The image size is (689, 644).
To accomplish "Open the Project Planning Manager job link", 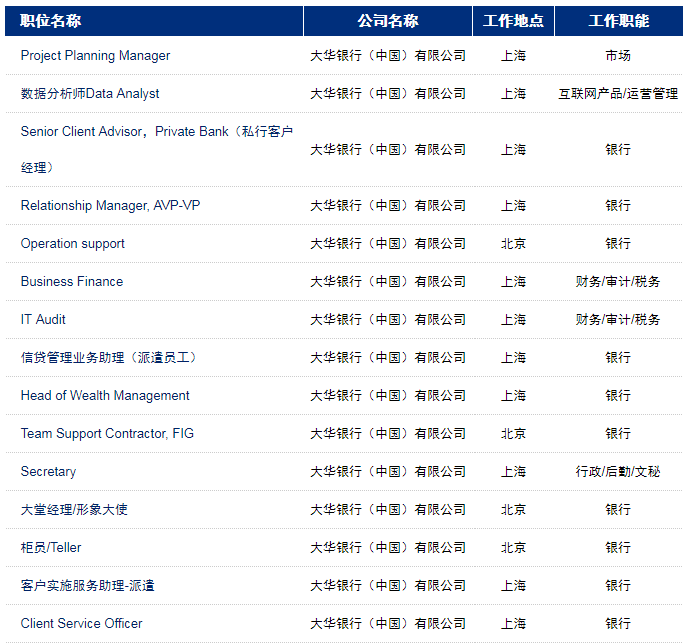I will (x=95, y=56).
